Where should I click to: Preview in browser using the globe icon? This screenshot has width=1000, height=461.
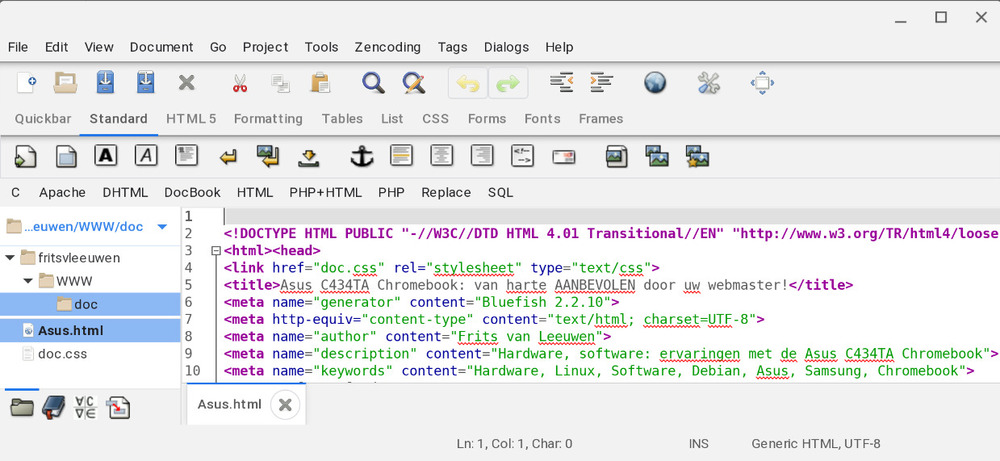pyautogui.click(x=655, y=83)
